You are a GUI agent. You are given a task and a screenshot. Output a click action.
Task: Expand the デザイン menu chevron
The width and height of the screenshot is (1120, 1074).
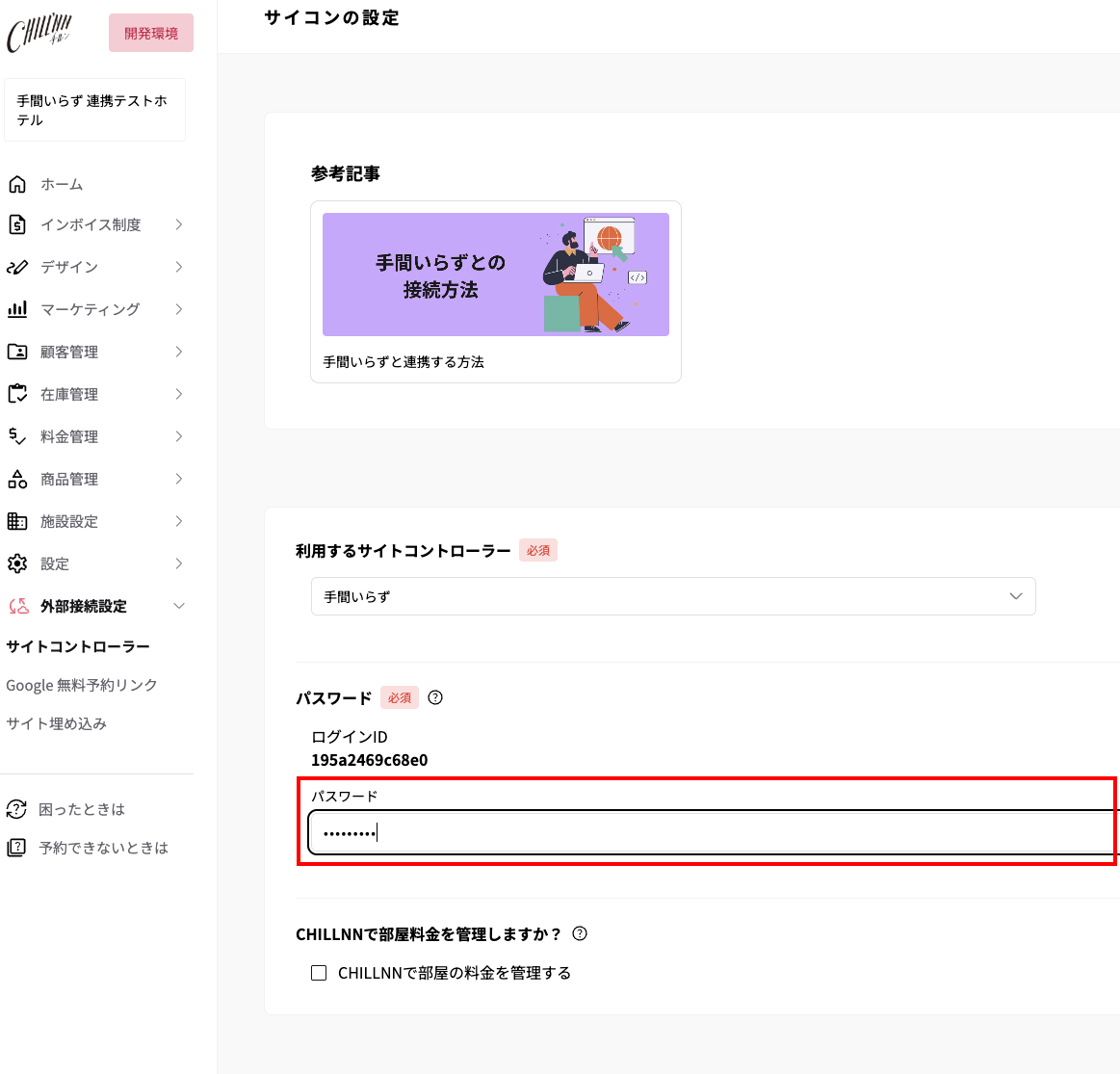coord(178,267)
